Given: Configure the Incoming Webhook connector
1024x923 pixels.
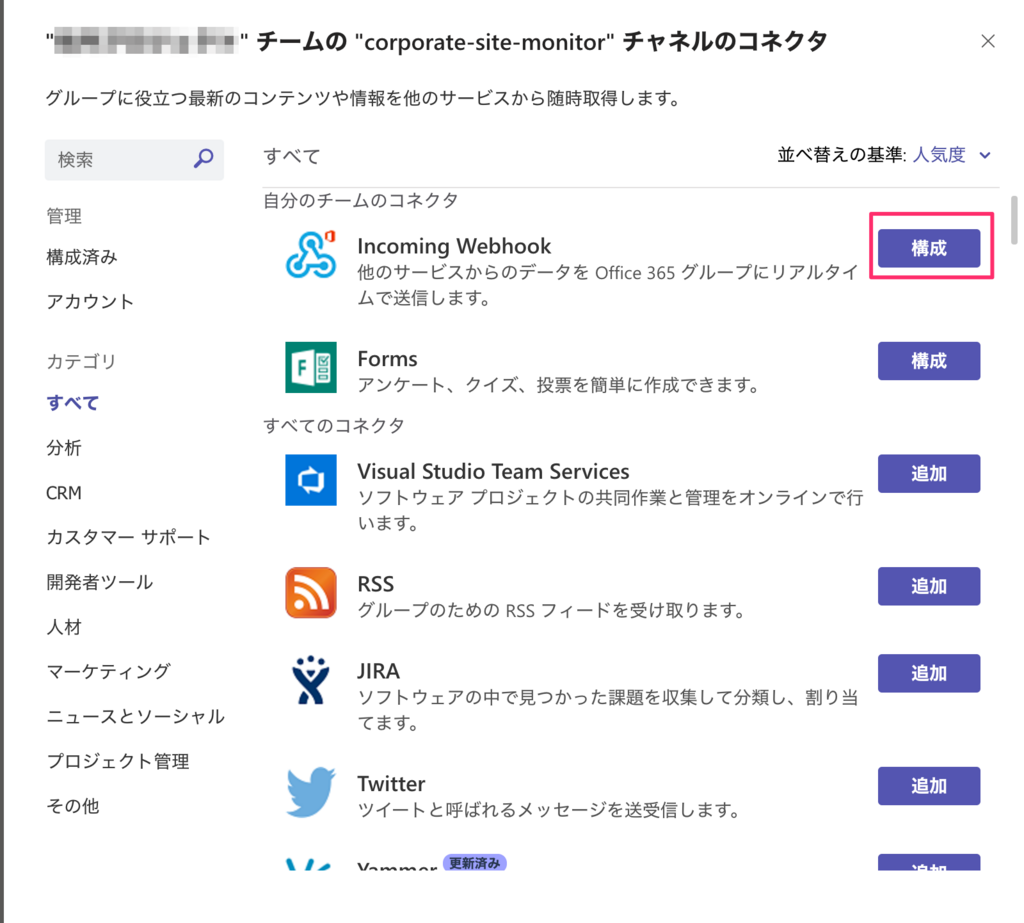Looking at the screenshot, I should [x=929, y=248].
